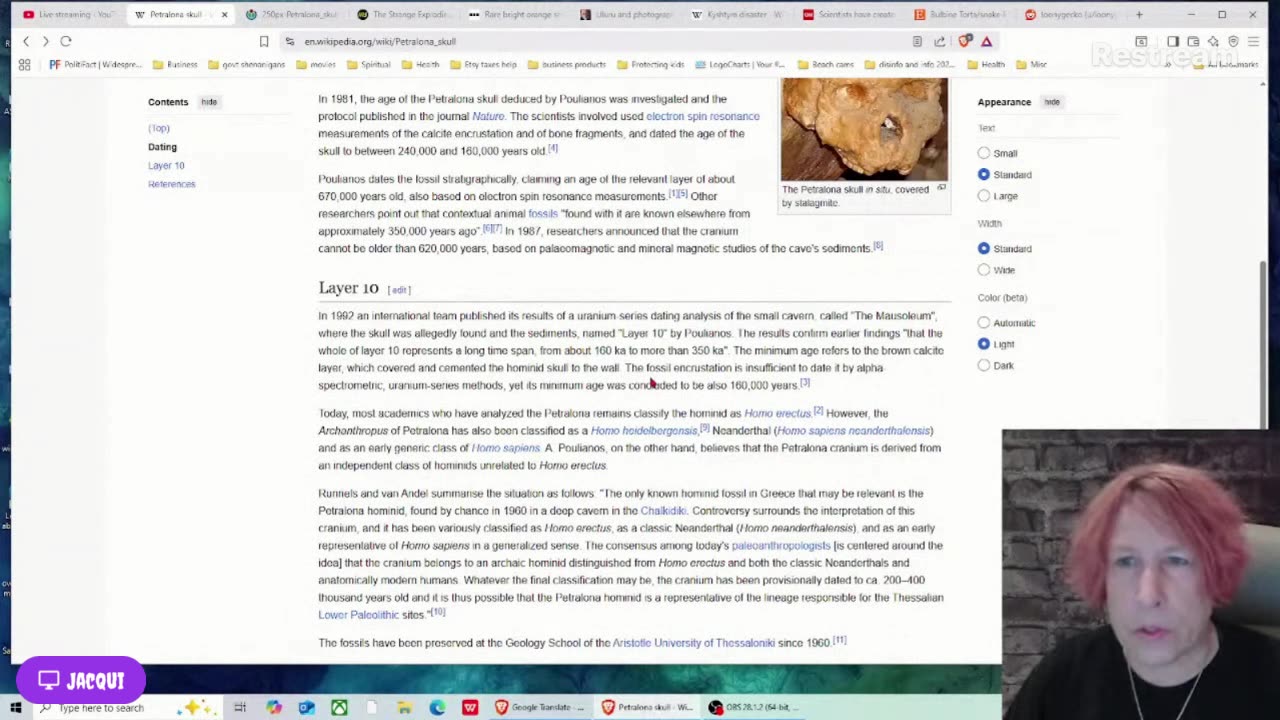The height and width of the screenshot is (720, 1280).
Task: Click the browser forward arrow
Action: [x=45, y=41]
